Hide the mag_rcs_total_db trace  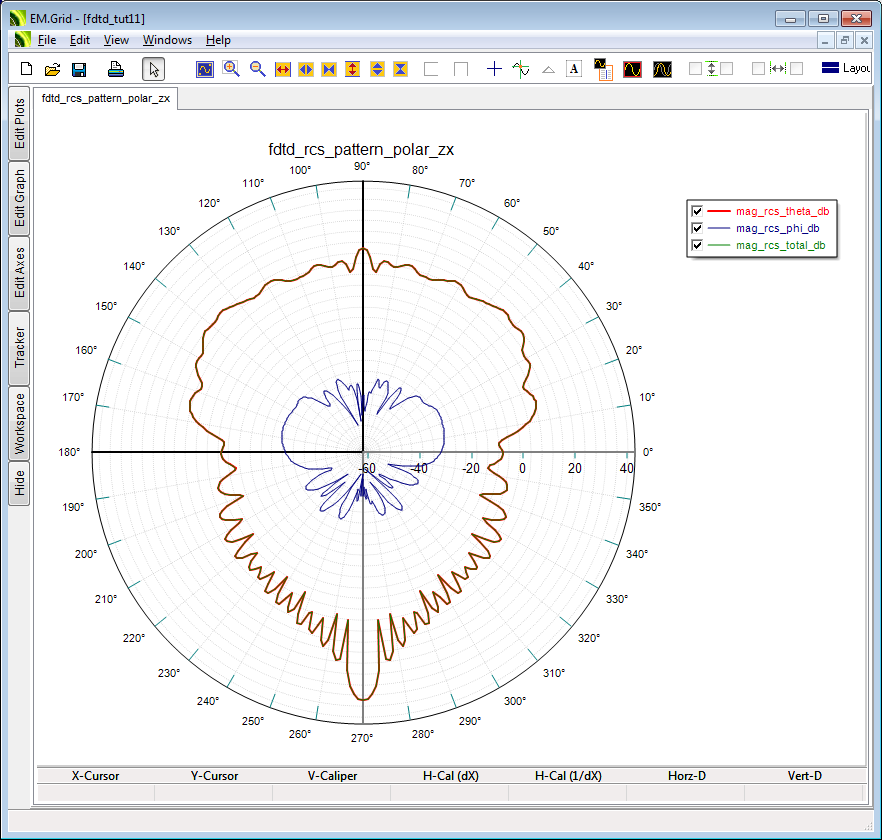point(697,245)
